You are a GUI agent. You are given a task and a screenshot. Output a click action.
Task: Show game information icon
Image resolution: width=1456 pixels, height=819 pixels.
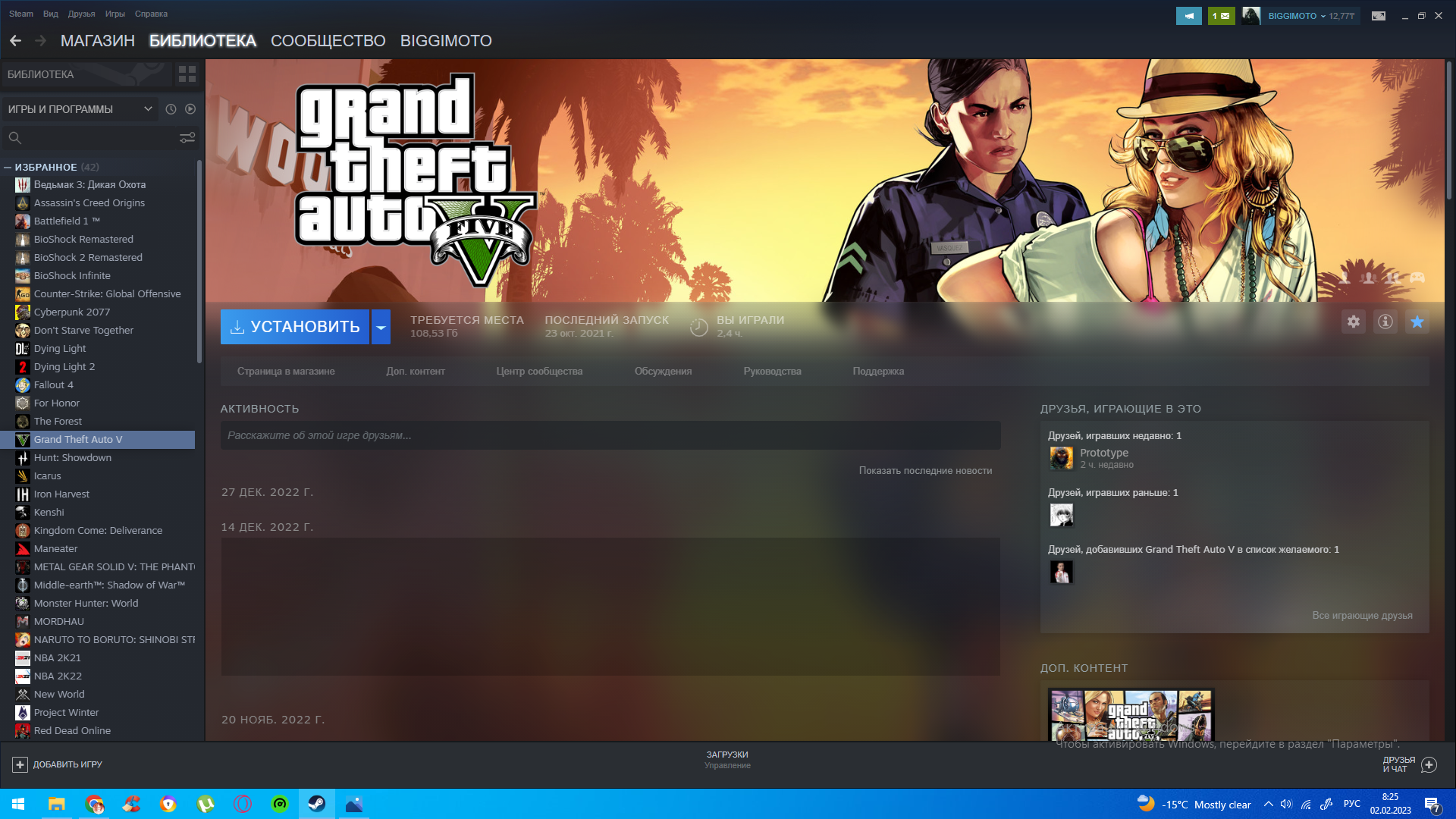pos(1385,322)
